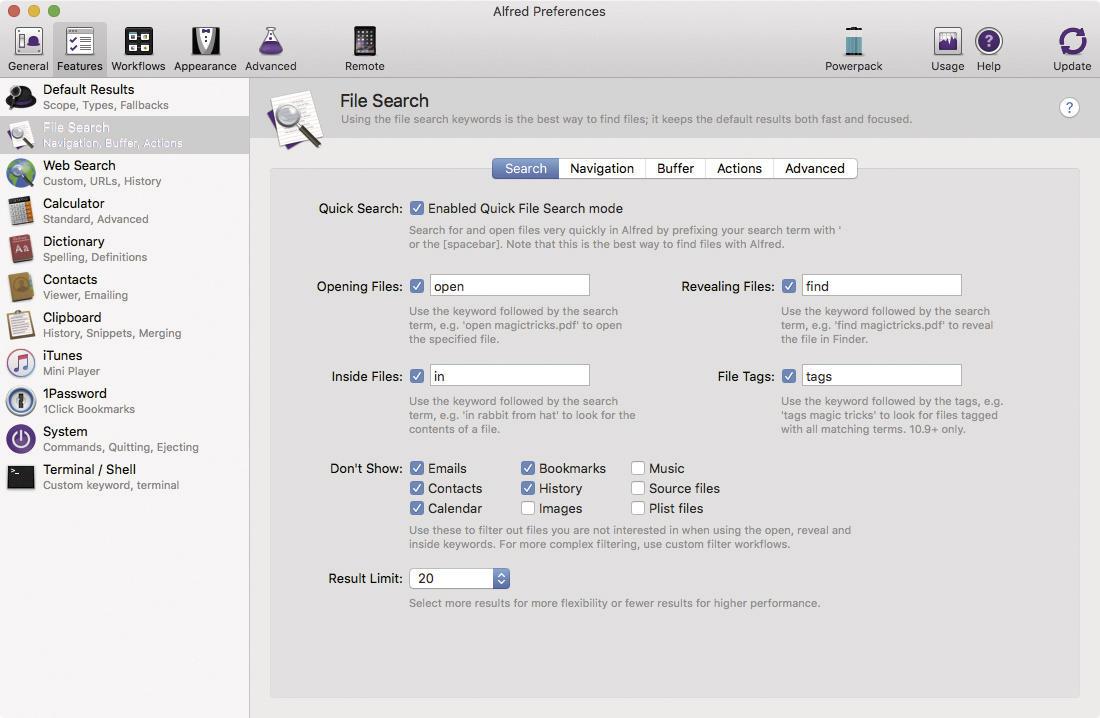
Task: Click the Help toolbar icon
Action: coord(988,49)
